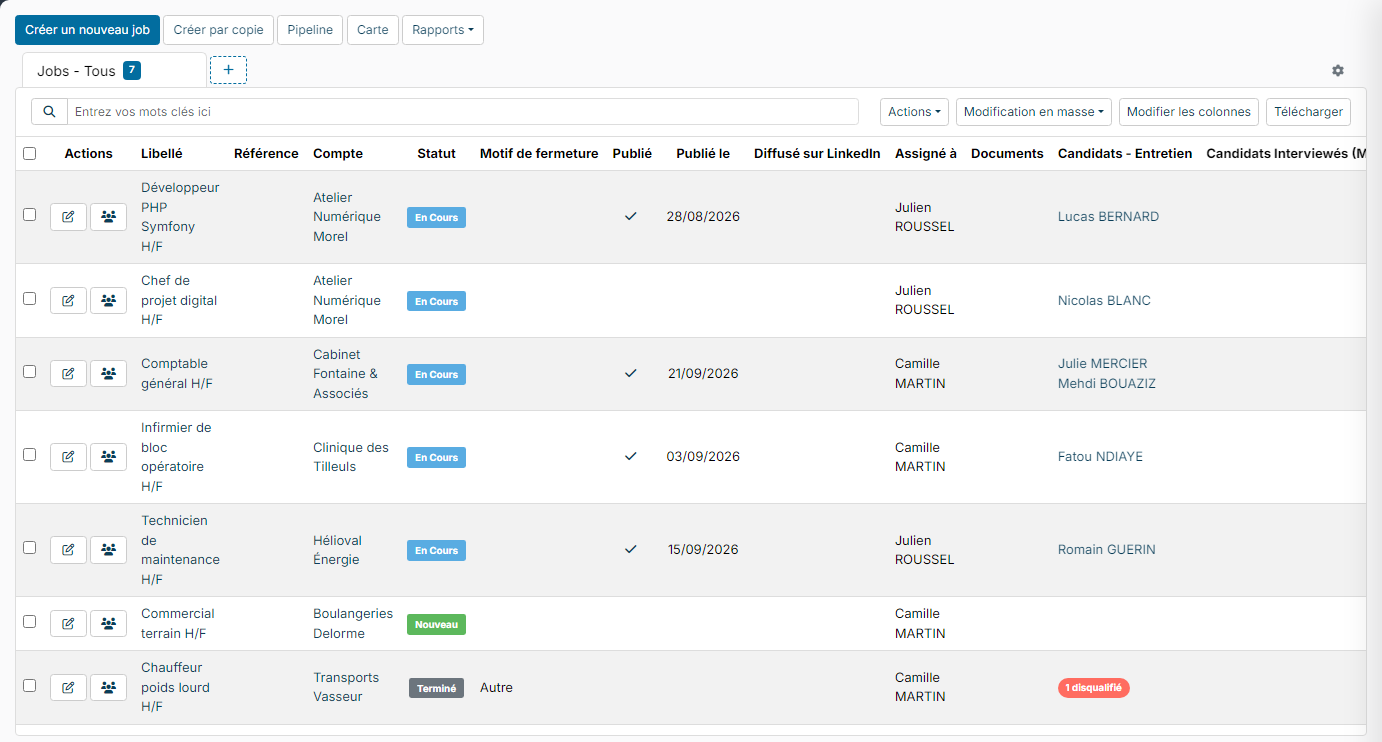Tick the Technicien de maintenance row checkbox
This screenshot has width=1382, height=742.
(29, 547)
